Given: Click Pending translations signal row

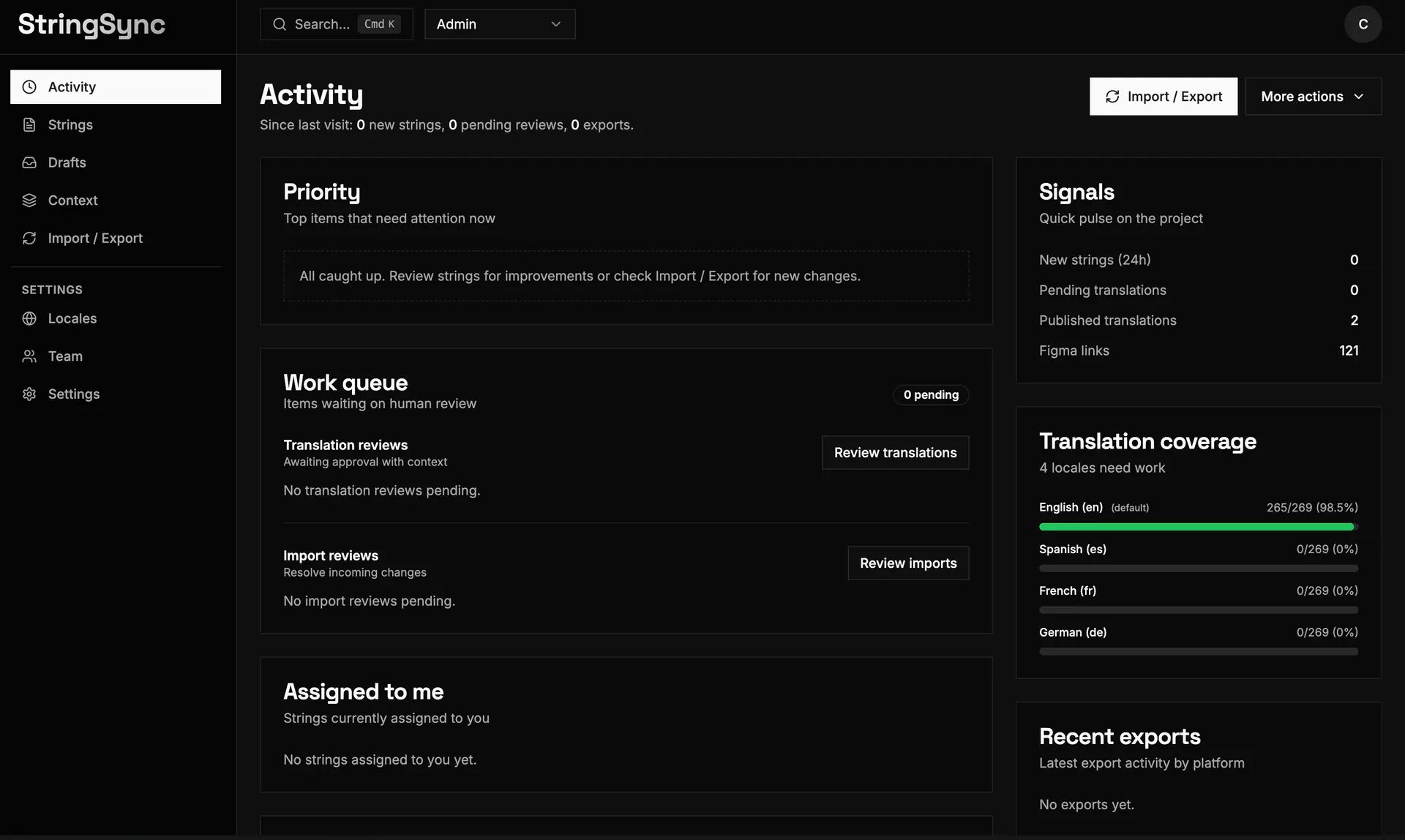Looking at the screenshot, I should tap(1198, 290).
